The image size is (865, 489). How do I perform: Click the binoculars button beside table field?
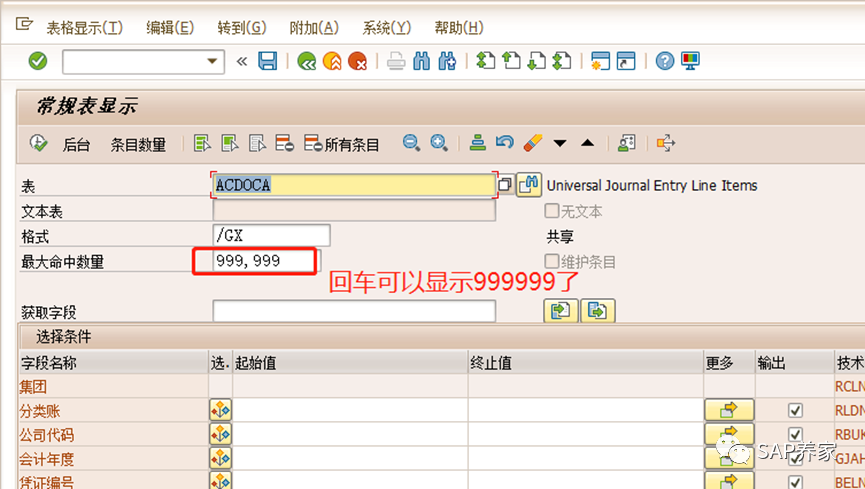(x=528, y=185)
